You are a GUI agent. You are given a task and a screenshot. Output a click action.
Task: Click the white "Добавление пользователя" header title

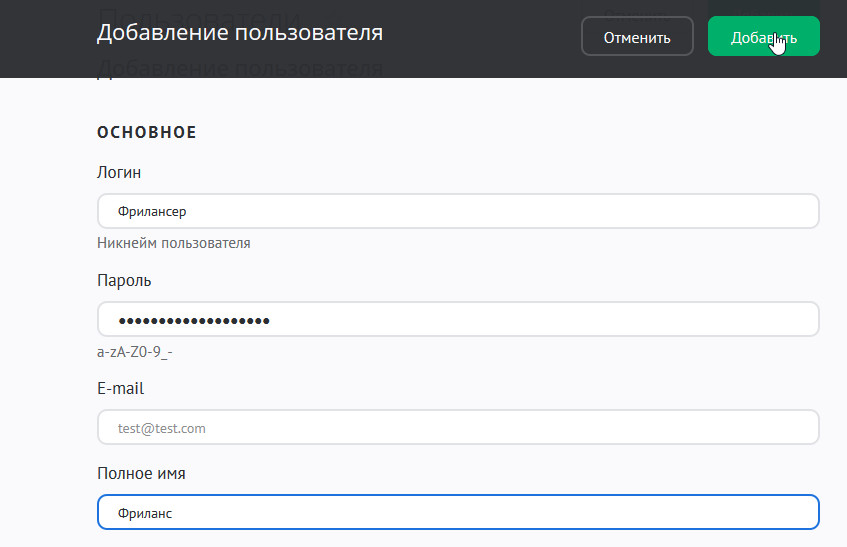(x=239, y=33)
